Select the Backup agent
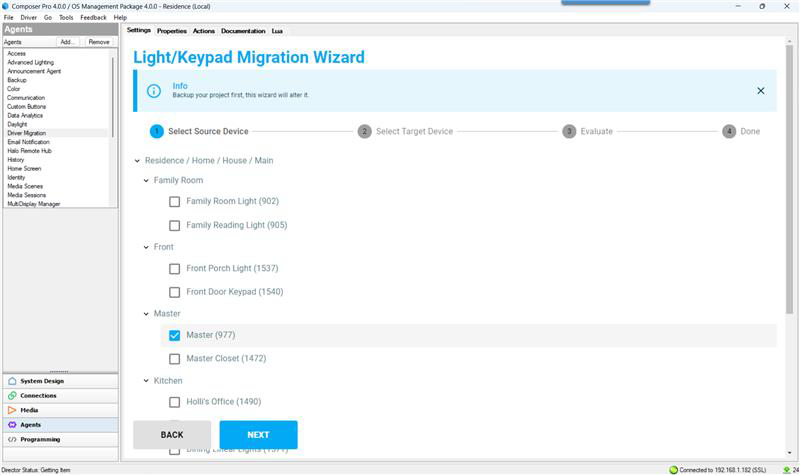This screenshot has width=800, height=475. (x=17, y=80)
